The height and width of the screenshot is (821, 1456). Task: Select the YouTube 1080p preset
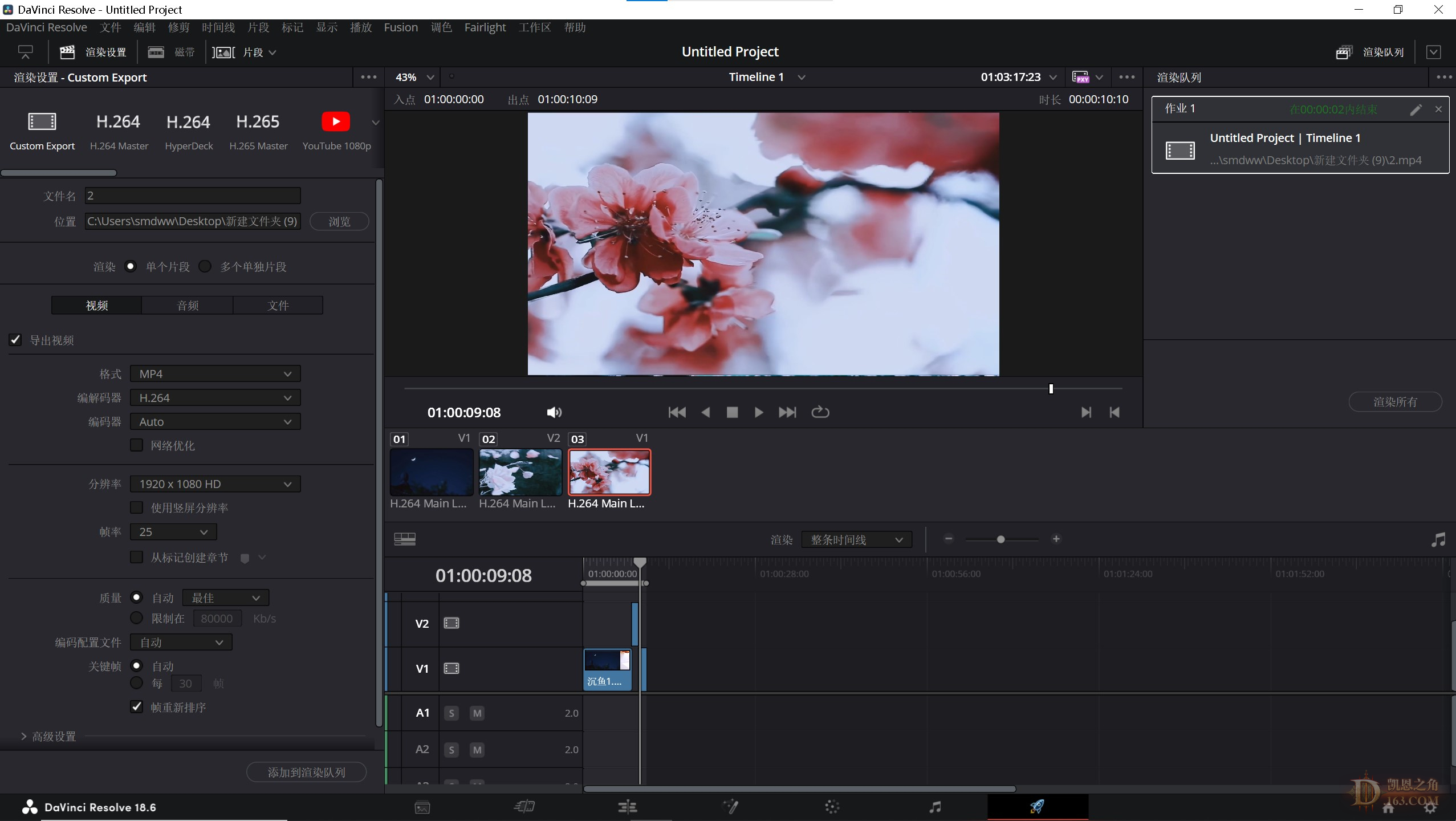point(336,131)
